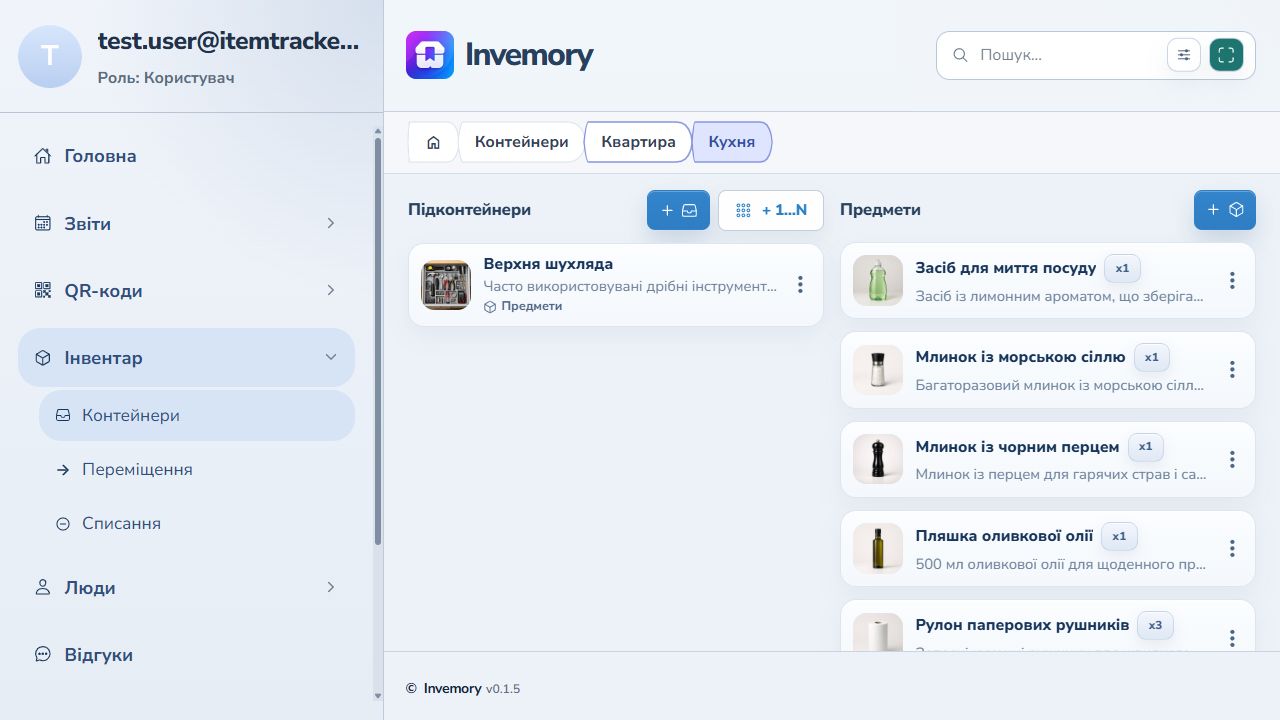Open options for Млинок із морською сіллю
Viewport: 1280px width, 720px height.
pyautogui.click(x=1232, y=370)
